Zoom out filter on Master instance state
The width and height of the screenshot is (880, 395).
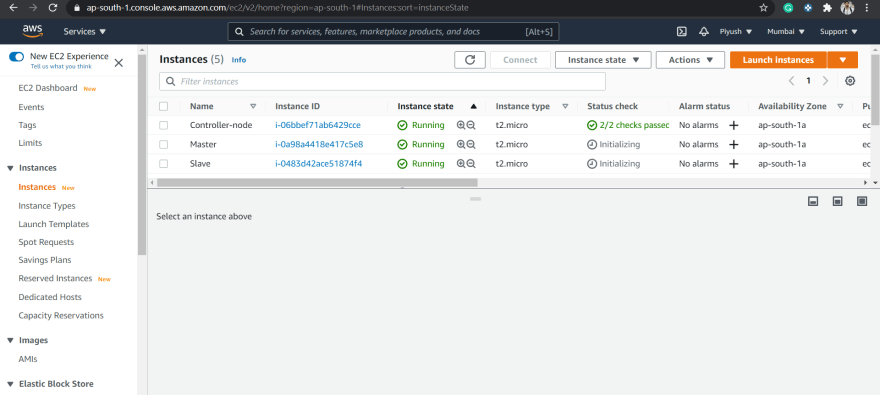coord(471,145)
